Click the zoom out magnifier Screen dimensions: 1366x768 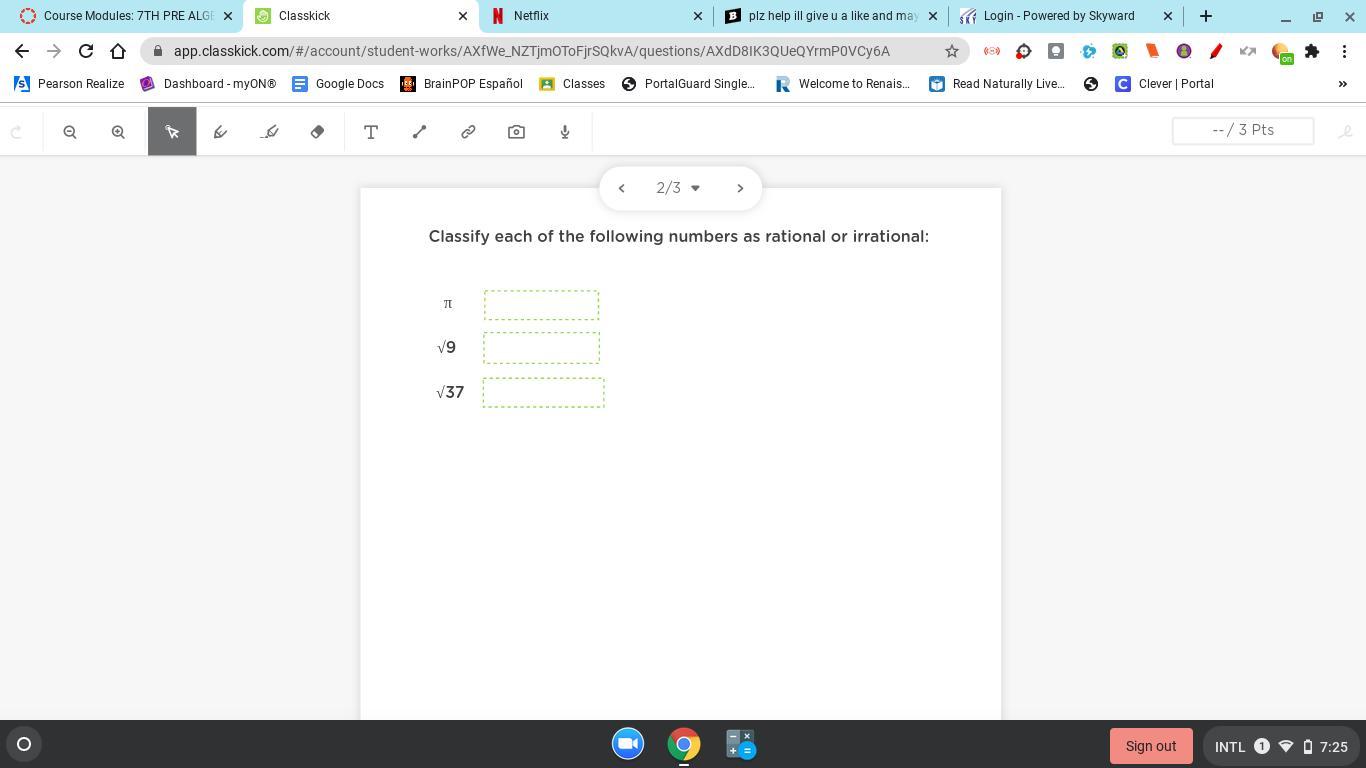pos(70,132)
